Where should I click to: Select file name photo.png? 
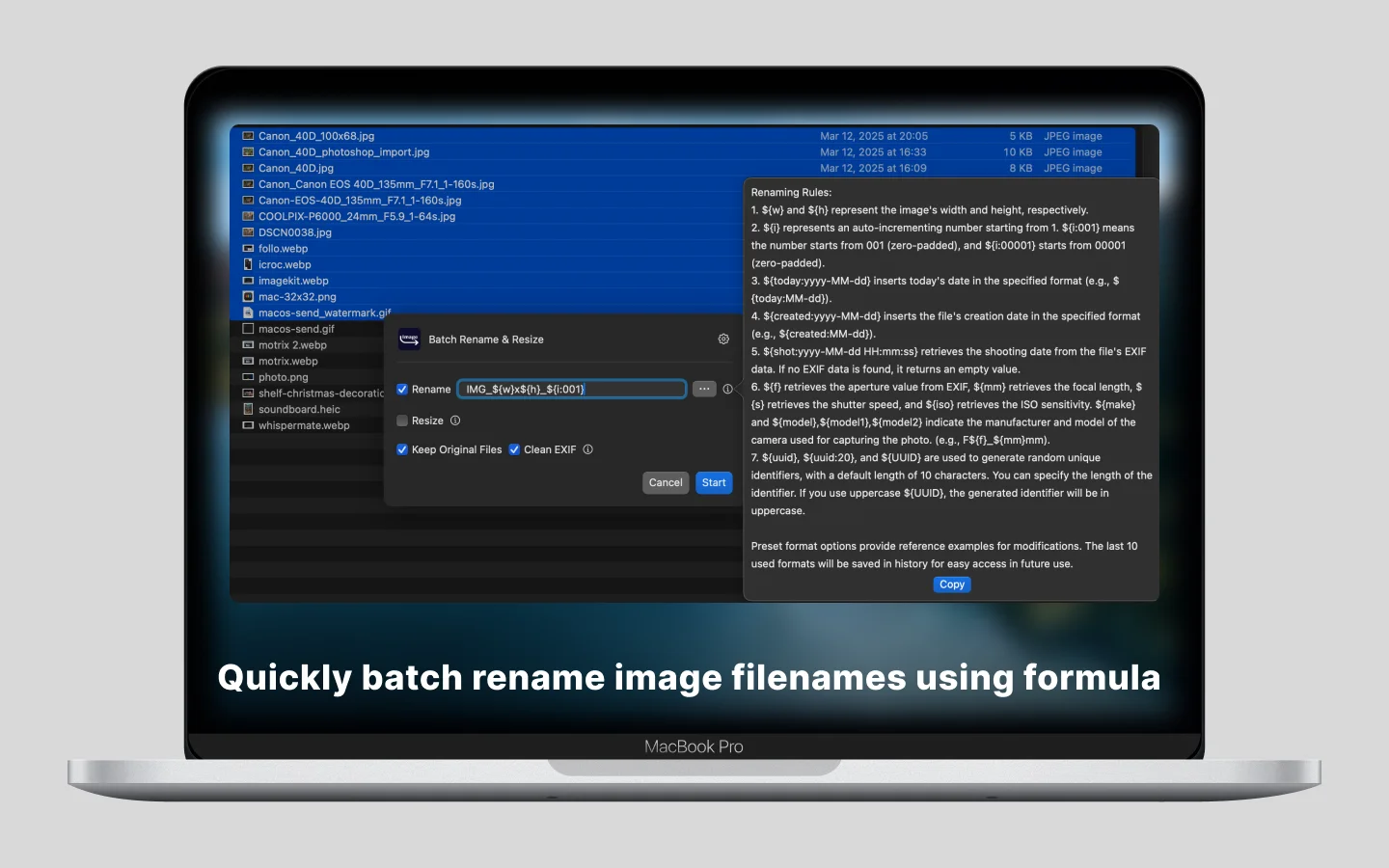pos(284,377)
